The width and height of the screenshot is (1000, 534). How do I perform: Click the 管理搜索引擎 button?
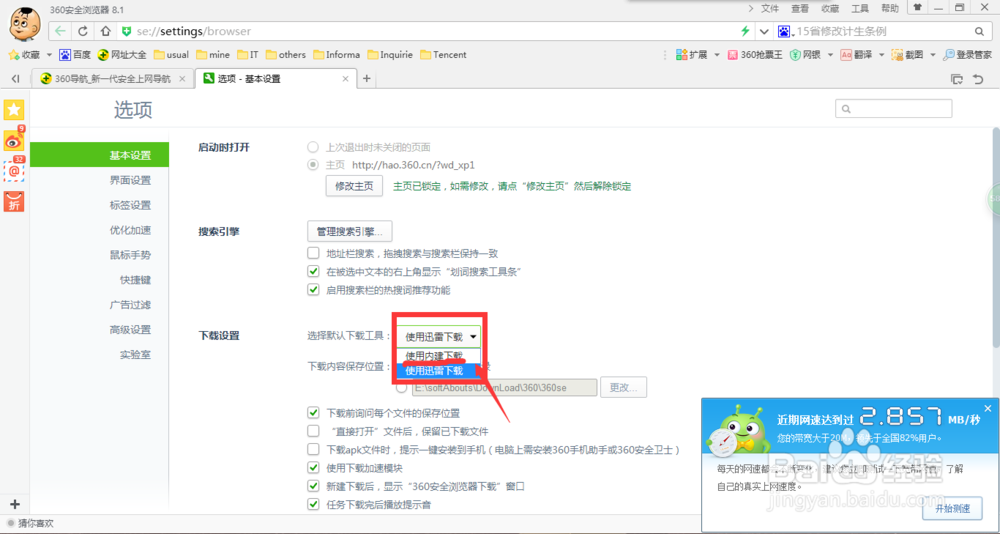point(349,231)
